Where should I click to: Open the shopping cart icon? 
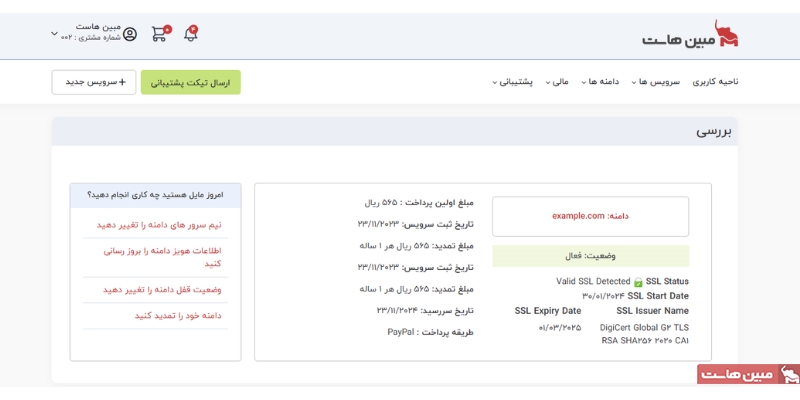click(160, 34)
